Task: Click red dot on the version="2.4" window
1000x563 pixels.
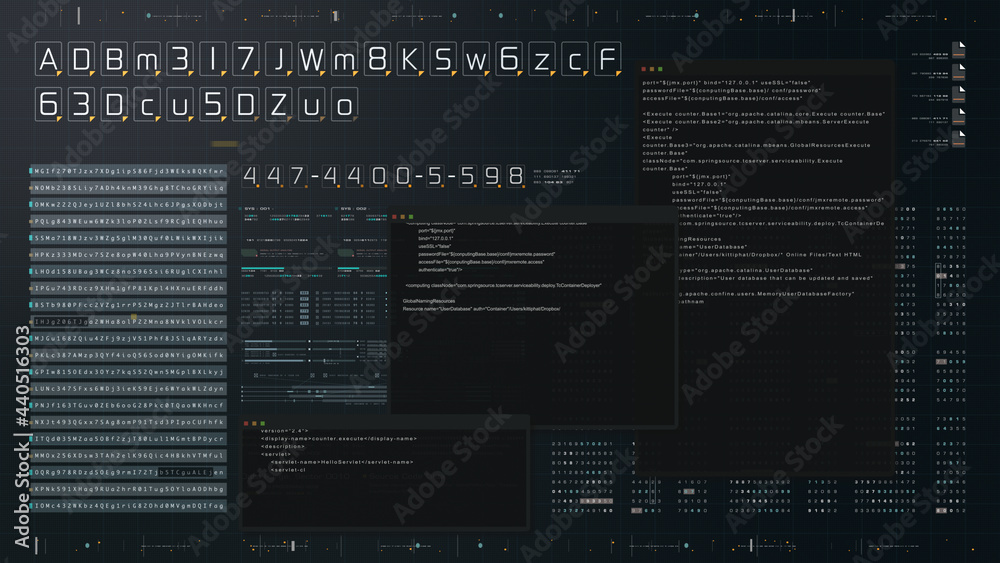Action: tap(246, 423)
